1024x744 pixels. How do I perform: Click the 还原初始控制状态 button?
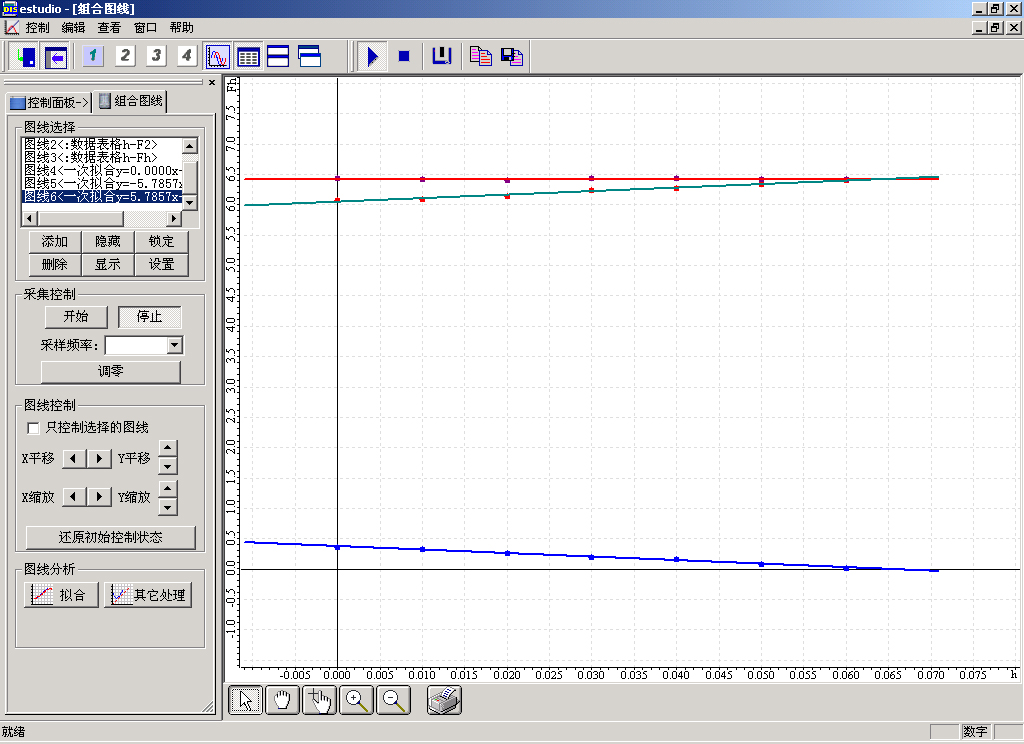pos(111,537)
